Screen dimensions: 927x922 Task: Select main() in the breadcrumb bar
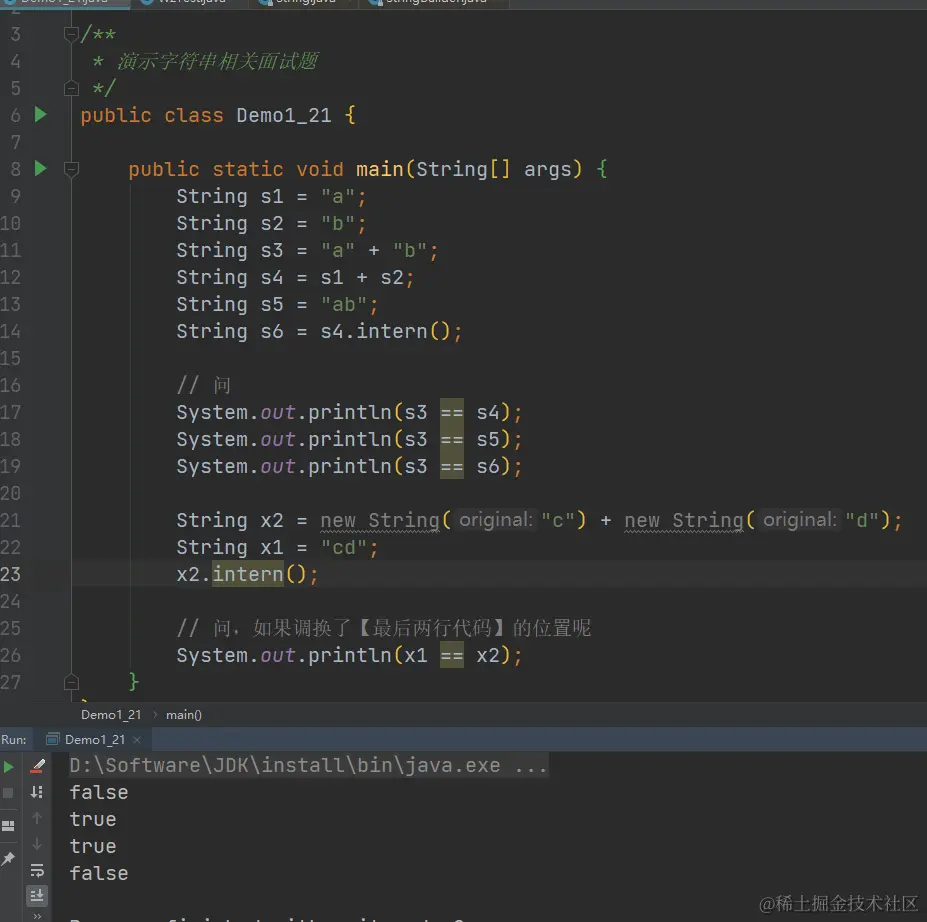pos(184,715)
